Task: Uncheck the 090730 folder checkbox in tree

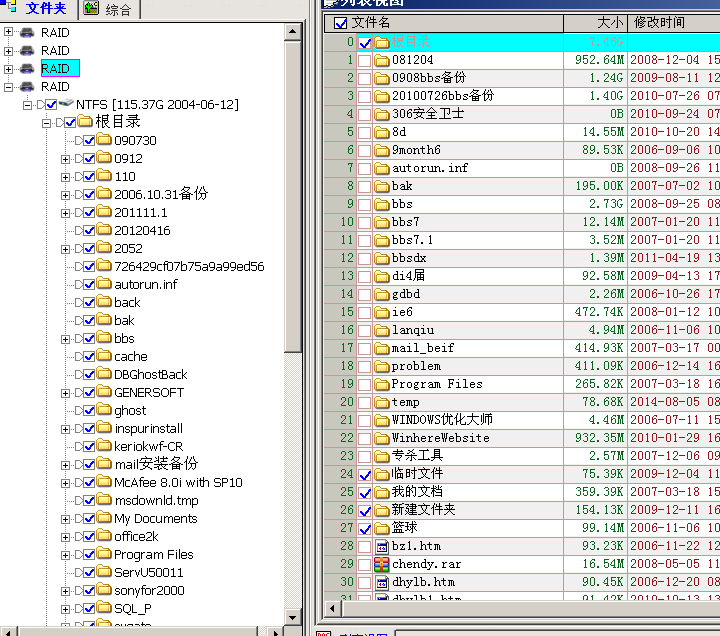Action: tap(89, 141)
